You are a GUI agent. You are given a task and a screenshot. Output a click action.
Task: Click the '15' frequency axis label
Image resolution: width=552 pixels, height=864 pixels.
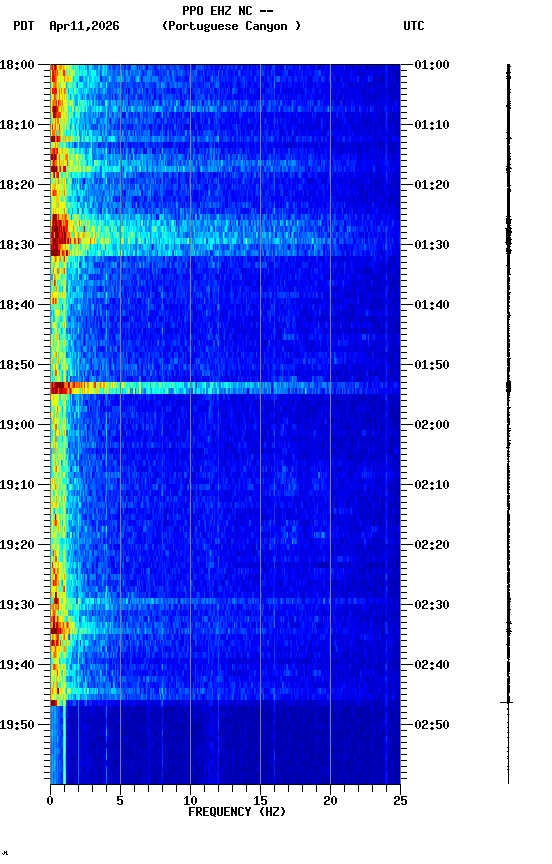(260, 801)
